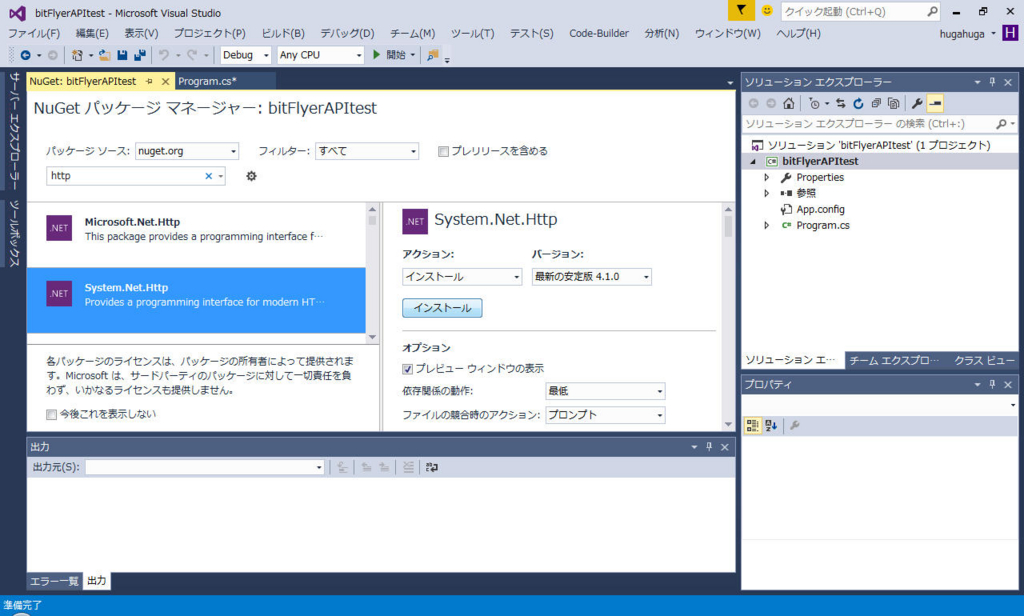Click Sync with Active Document icon

tap(840, 103)
